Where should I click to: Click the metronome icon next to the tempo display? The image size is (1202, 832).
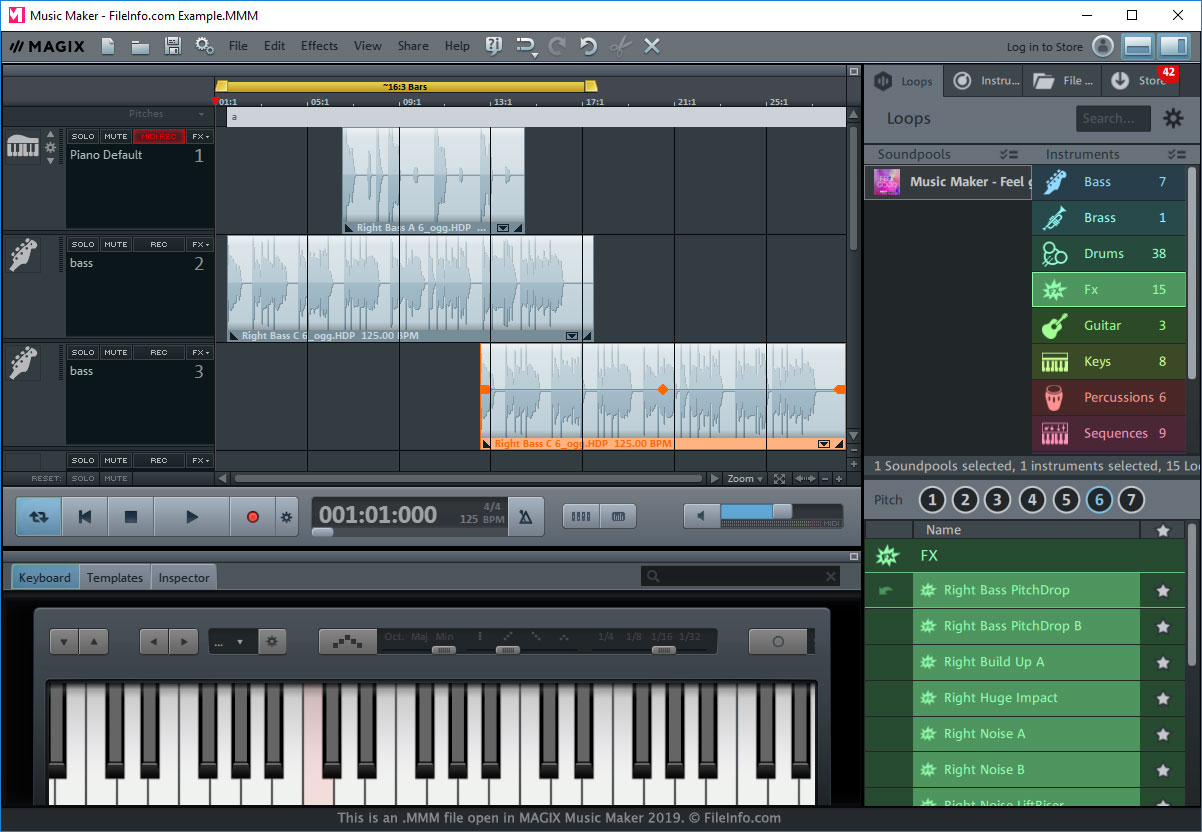(x=526, y=517)
